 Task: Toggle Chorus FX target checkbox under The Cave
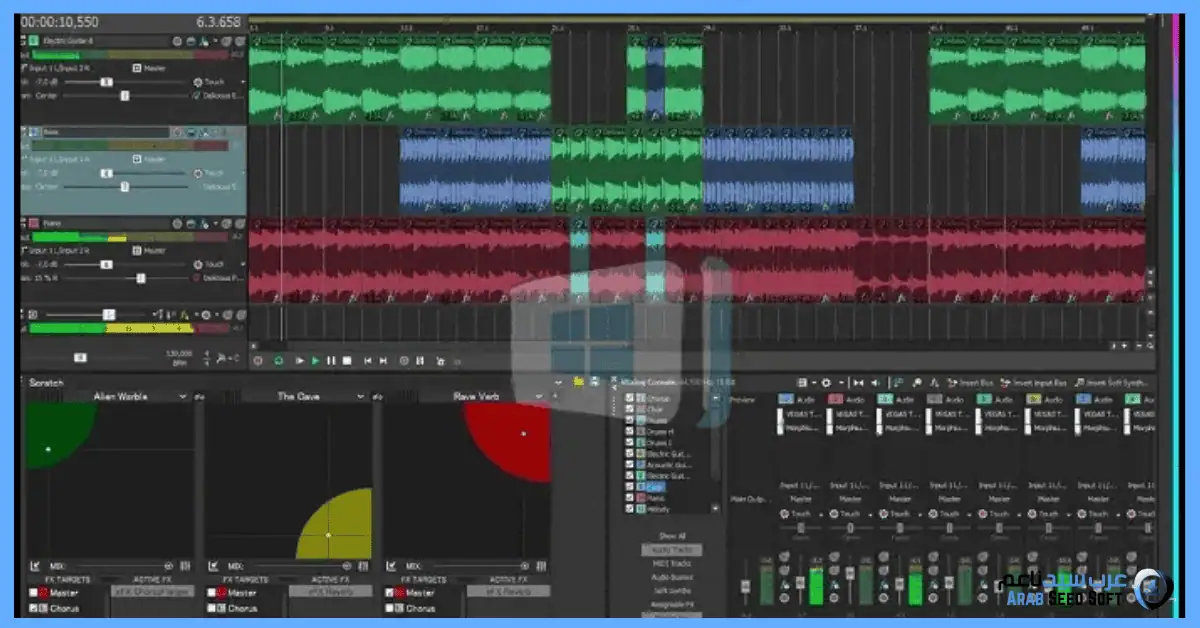(x=212, y=608)
